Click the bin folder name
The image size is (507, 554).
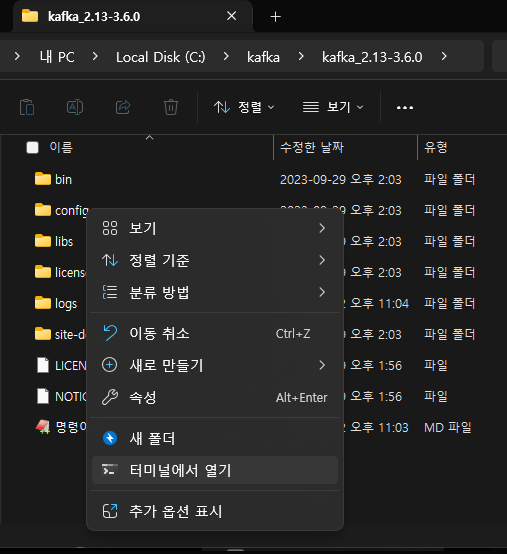point(64,179)
